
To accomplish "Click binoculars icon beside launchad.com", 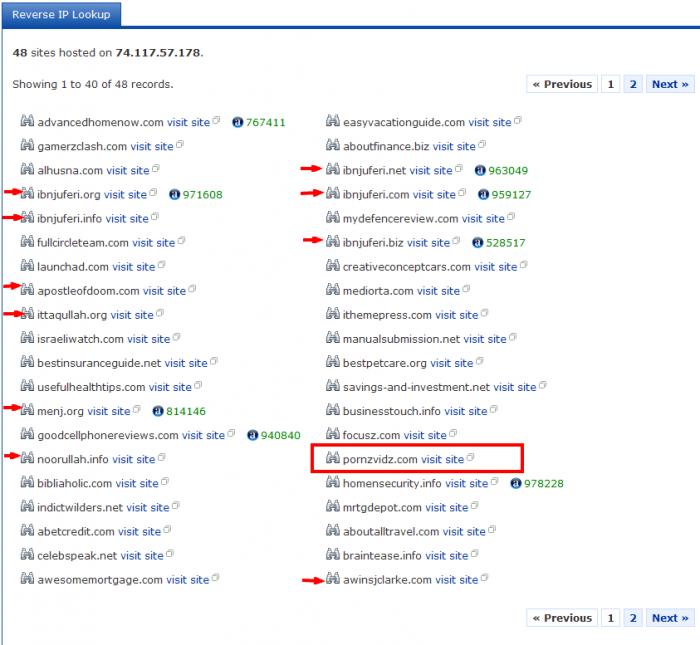I will coord(27,265).
